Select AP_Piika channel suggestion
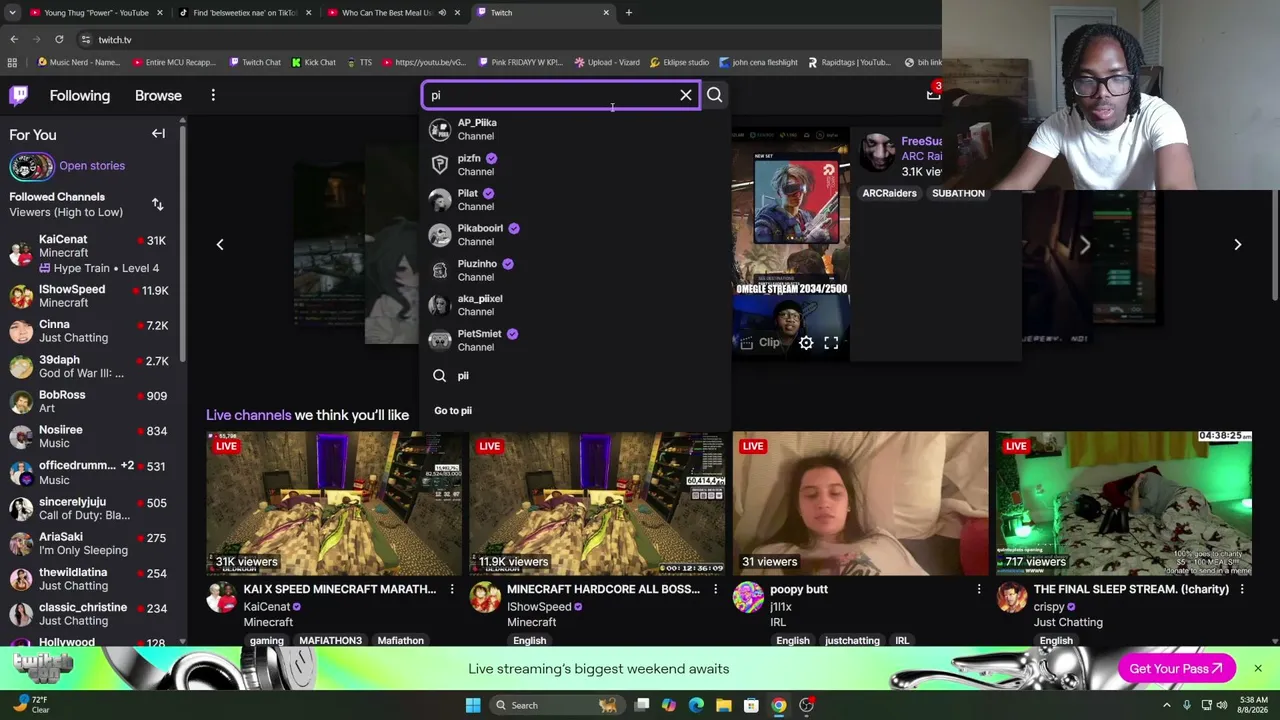1280x720 pixels. click(575, 129)
